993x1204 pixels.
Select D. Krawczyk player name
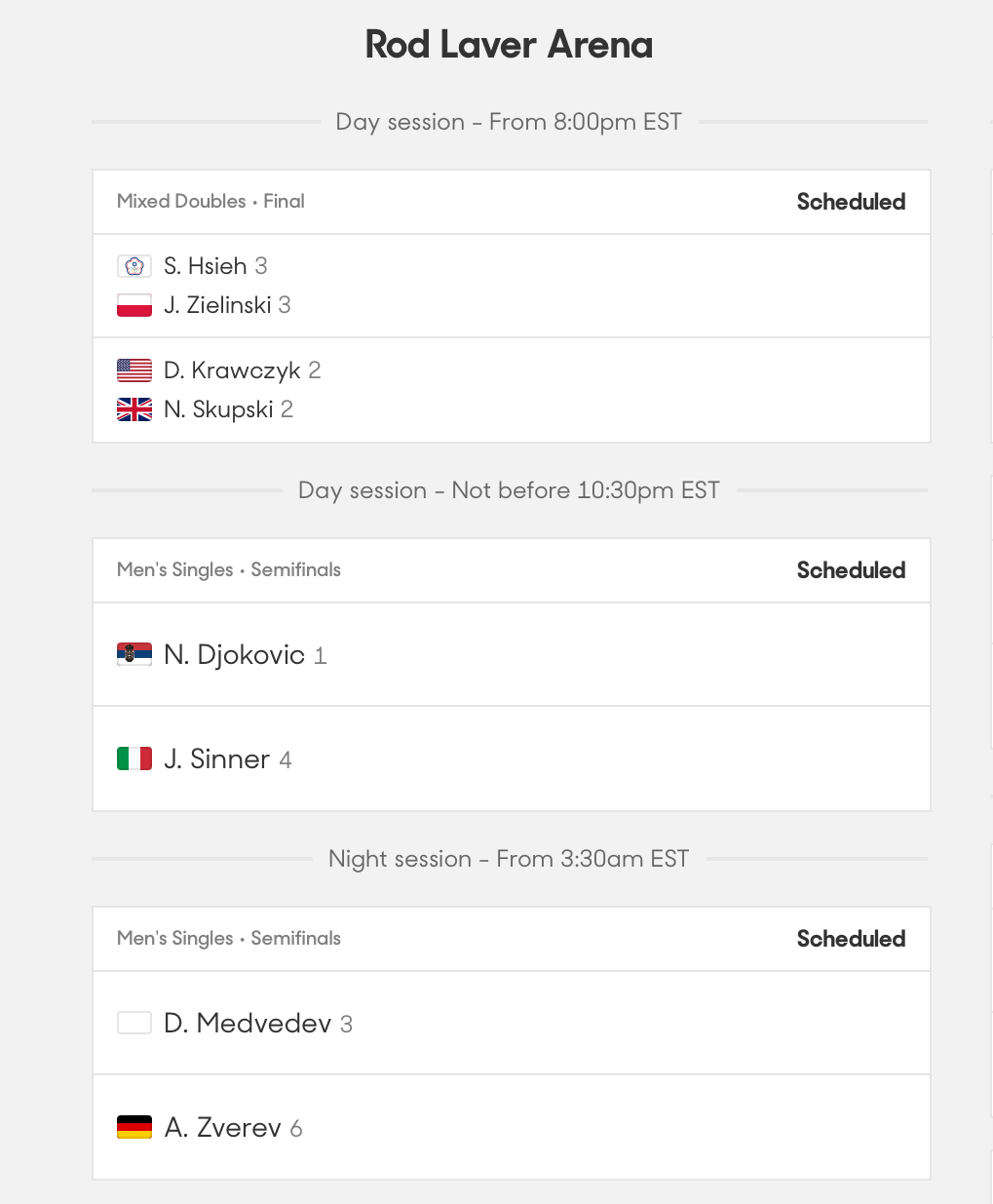(232, 370)
